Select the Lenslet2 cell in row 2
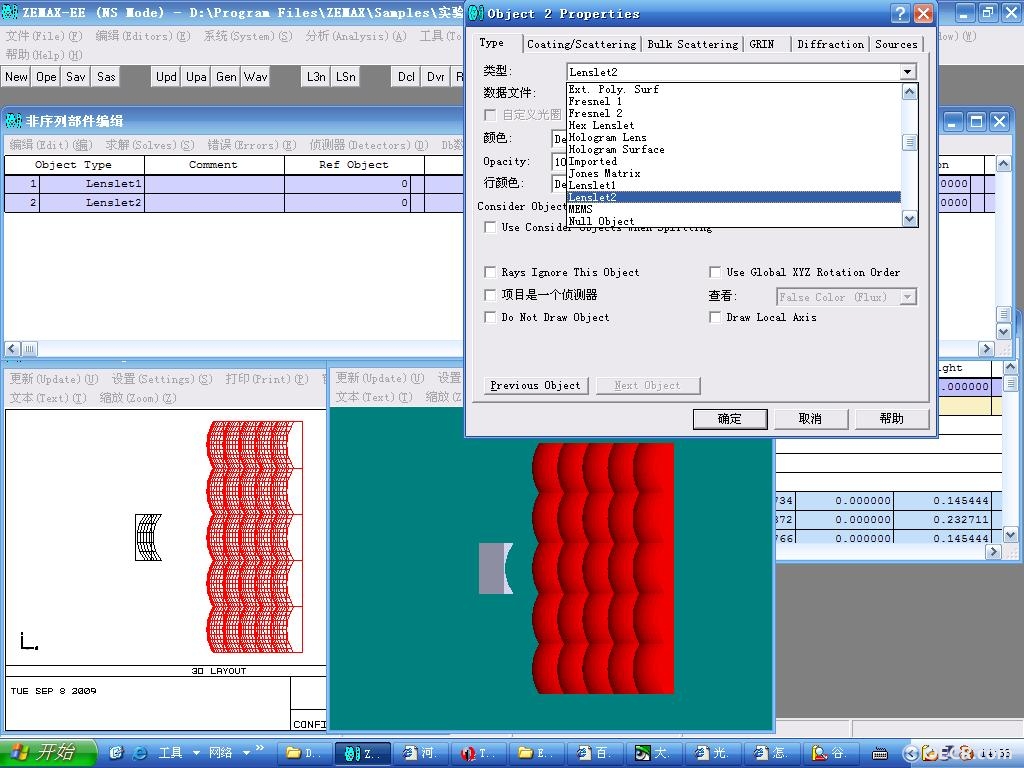 [x=91, y=202]
